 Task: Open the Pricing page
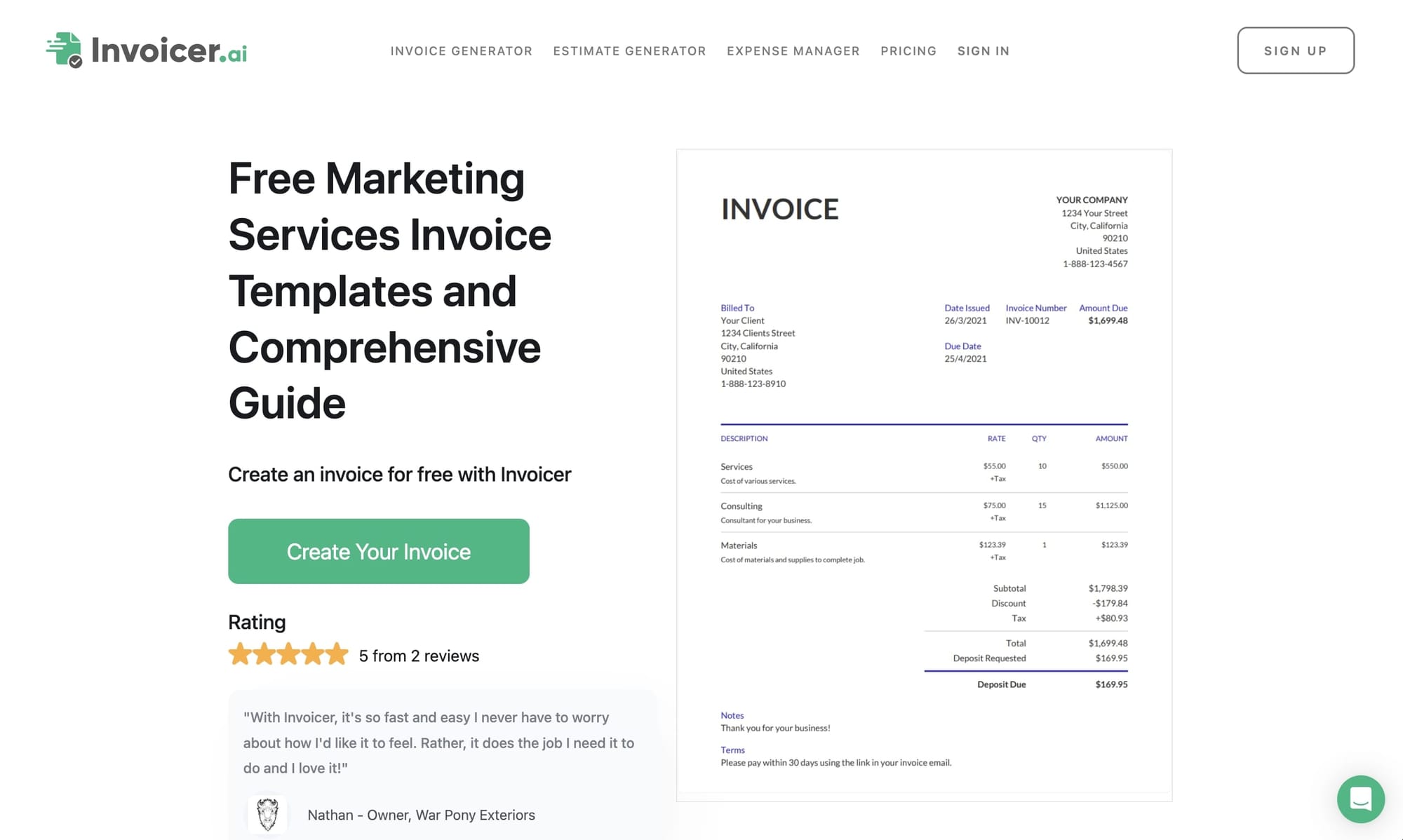pos(908,50)
